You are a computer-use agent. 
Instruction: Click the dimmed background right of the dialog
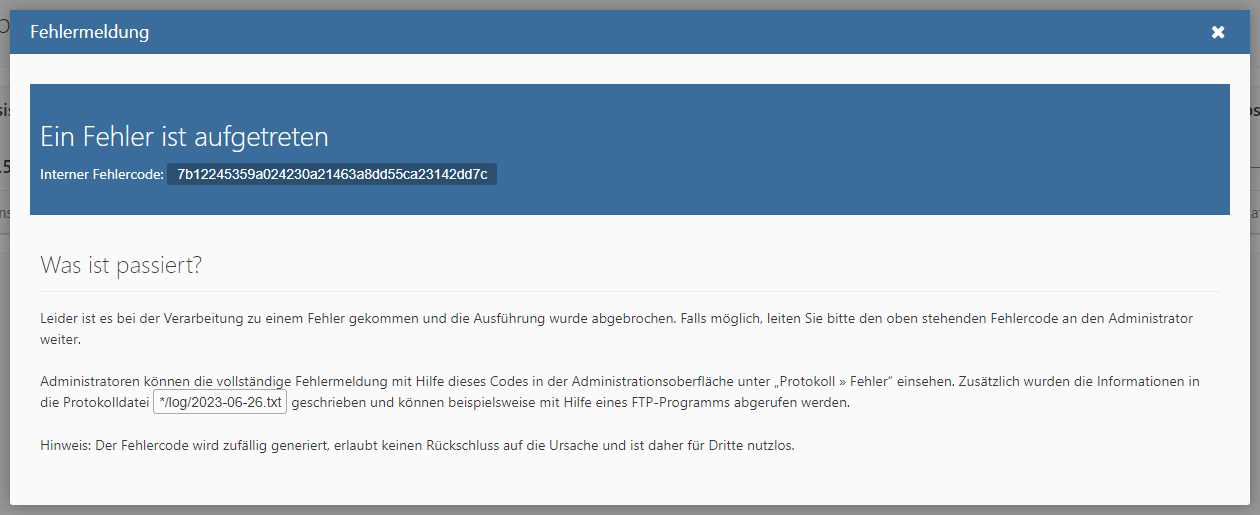(1255, 300)
